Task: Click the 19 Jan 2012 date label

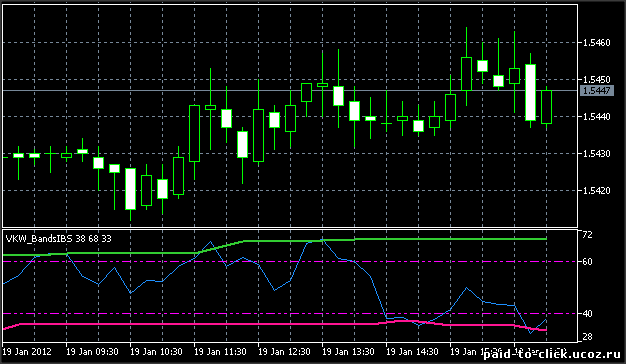Action: pyautogui.click(x=27, y=352)
